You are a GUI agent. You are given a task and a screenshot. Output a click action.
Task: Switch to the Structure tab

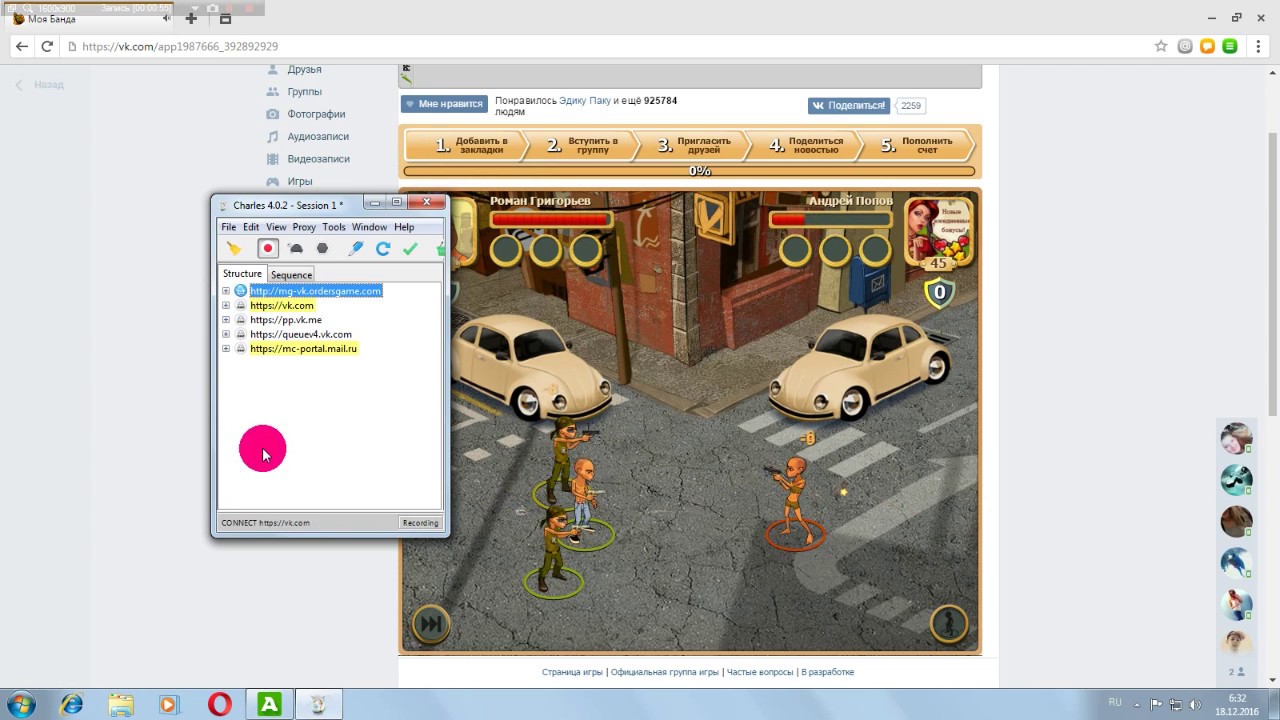point(242,274)
